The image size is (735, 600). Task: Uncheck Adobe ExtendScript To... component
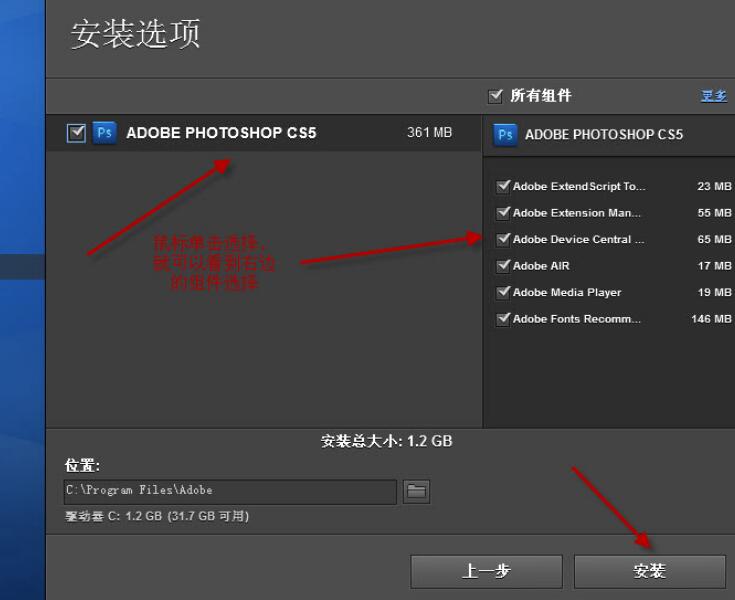click(503, 186)
